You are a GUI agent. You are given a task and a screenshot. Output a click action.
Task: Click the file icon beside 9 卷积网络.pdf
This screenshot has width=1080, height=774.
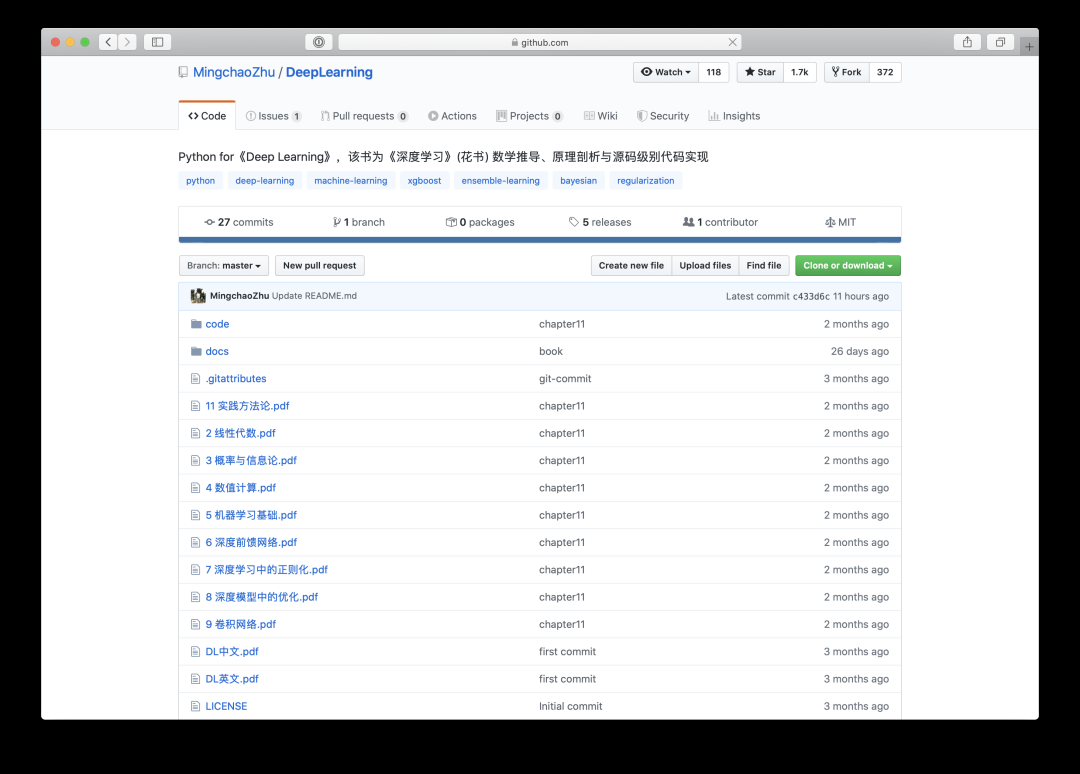(196, 625)
